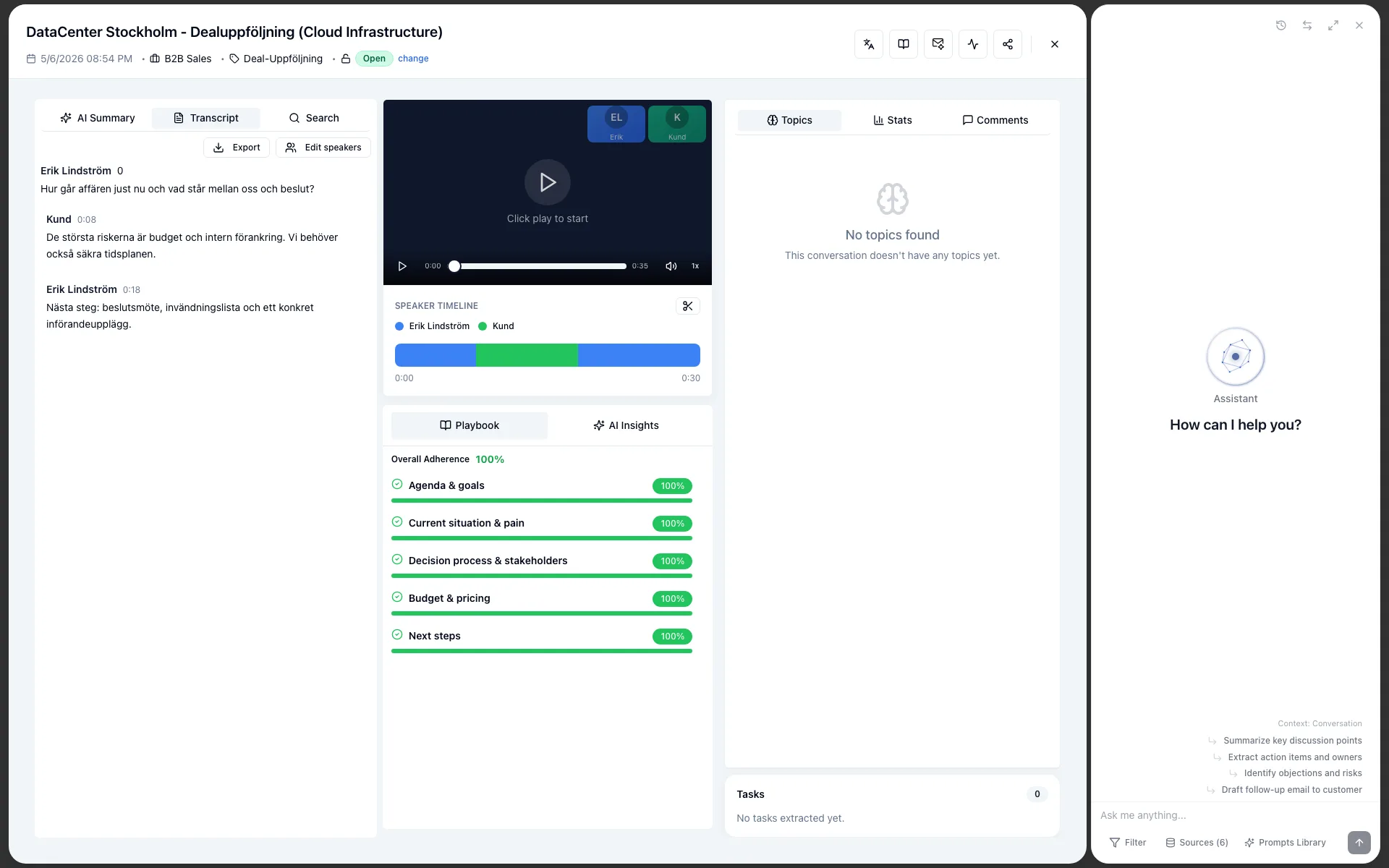The height and width of the screenshot is (868, 1389).
Task: Click the brain icon above No topics found
Action: click(892, 199)
